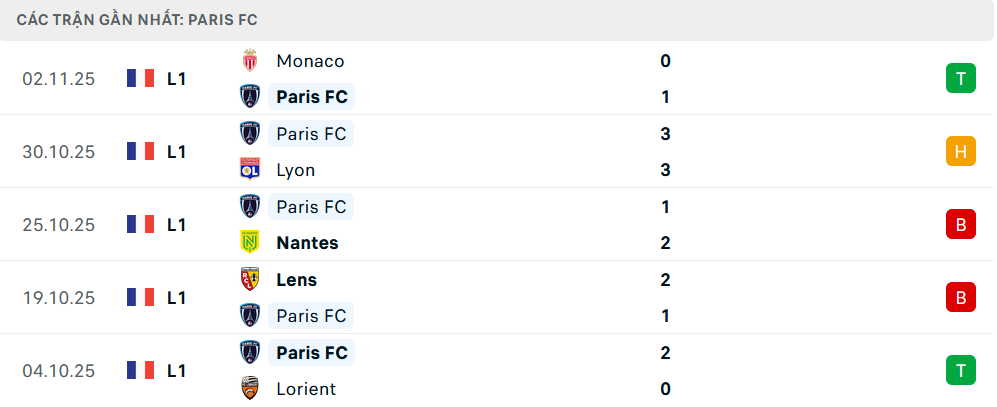Image resolution: width=997 pixels, height=407 pixels.
Task: Open the Lyon team link
Action: [296, 170]
